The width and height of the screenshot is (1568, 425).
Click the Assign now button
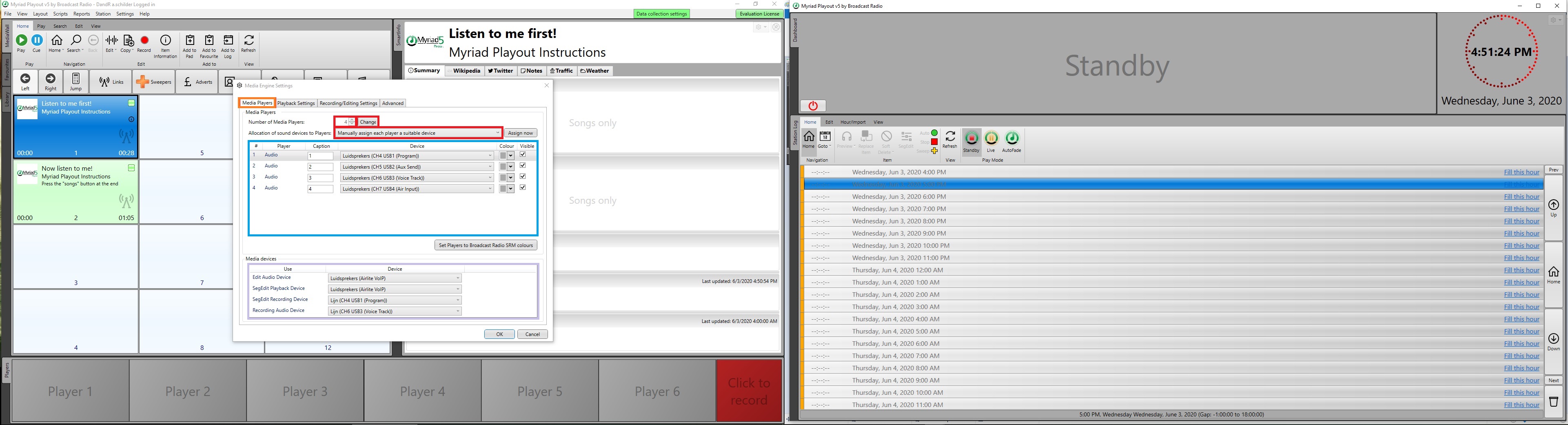pyautogui.click(x=521, y=134)
